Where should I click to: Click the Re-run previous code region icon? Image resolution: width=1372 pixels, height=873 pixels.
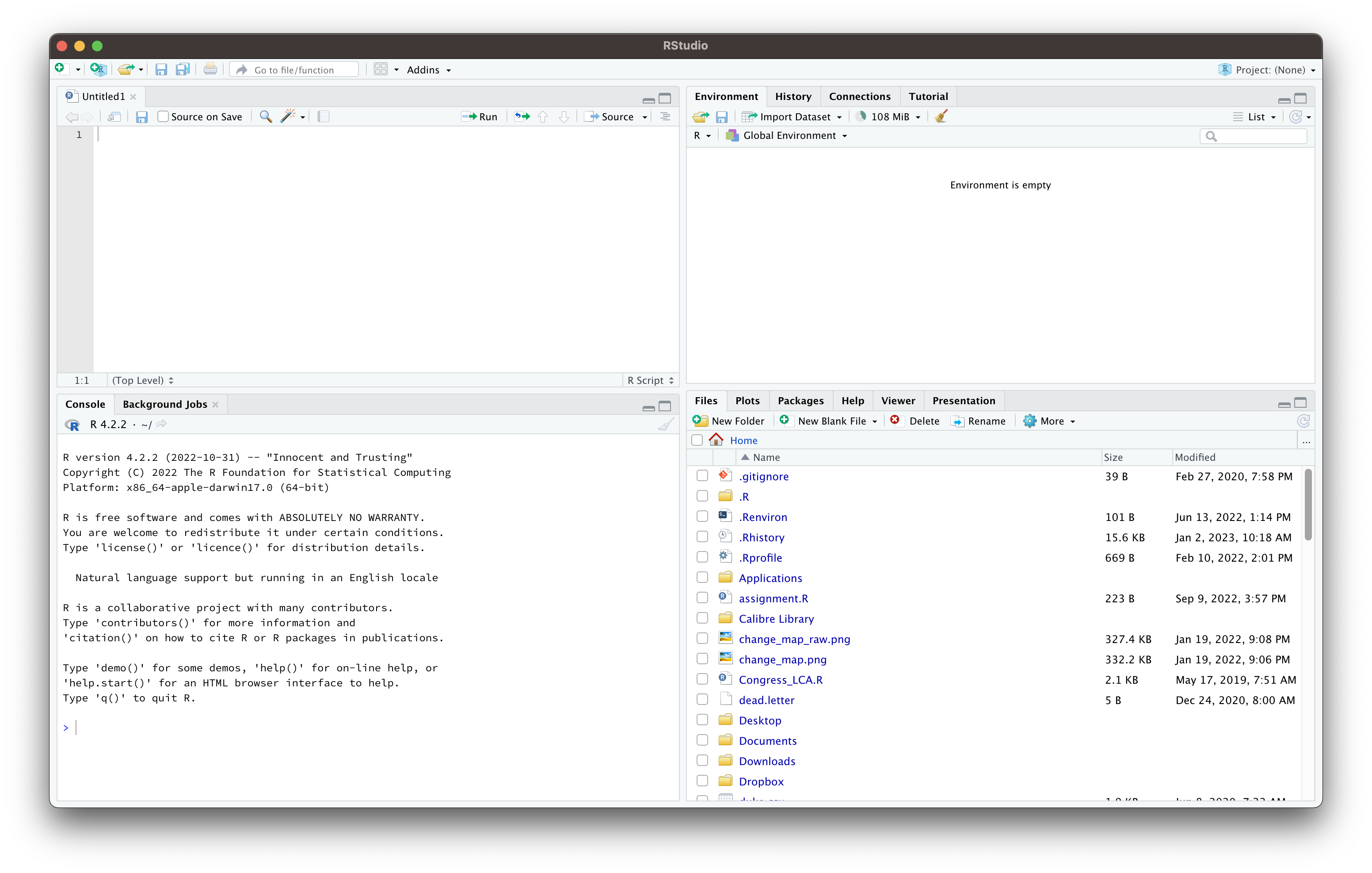tap(522, 116)
